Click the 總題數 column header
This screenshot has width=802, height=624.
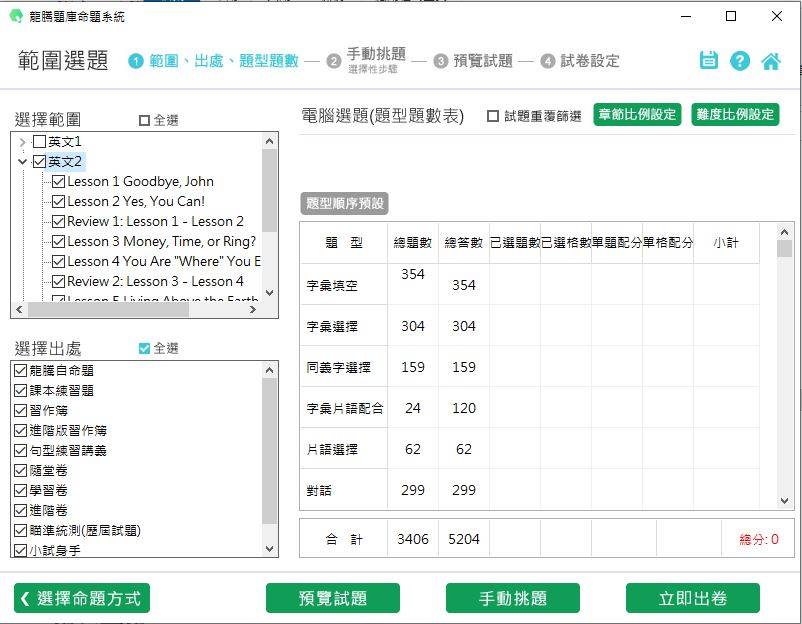[x=413, y=242]
